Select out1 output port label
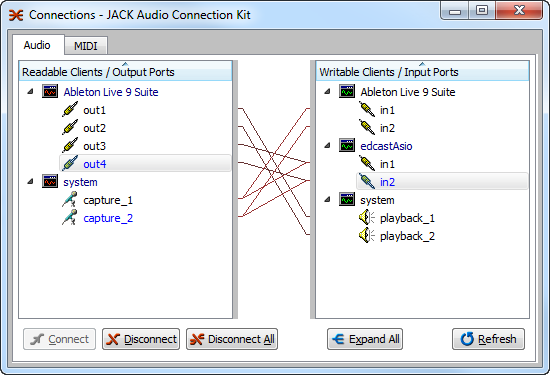Screen dimensions: 550x375 [94, 110]
